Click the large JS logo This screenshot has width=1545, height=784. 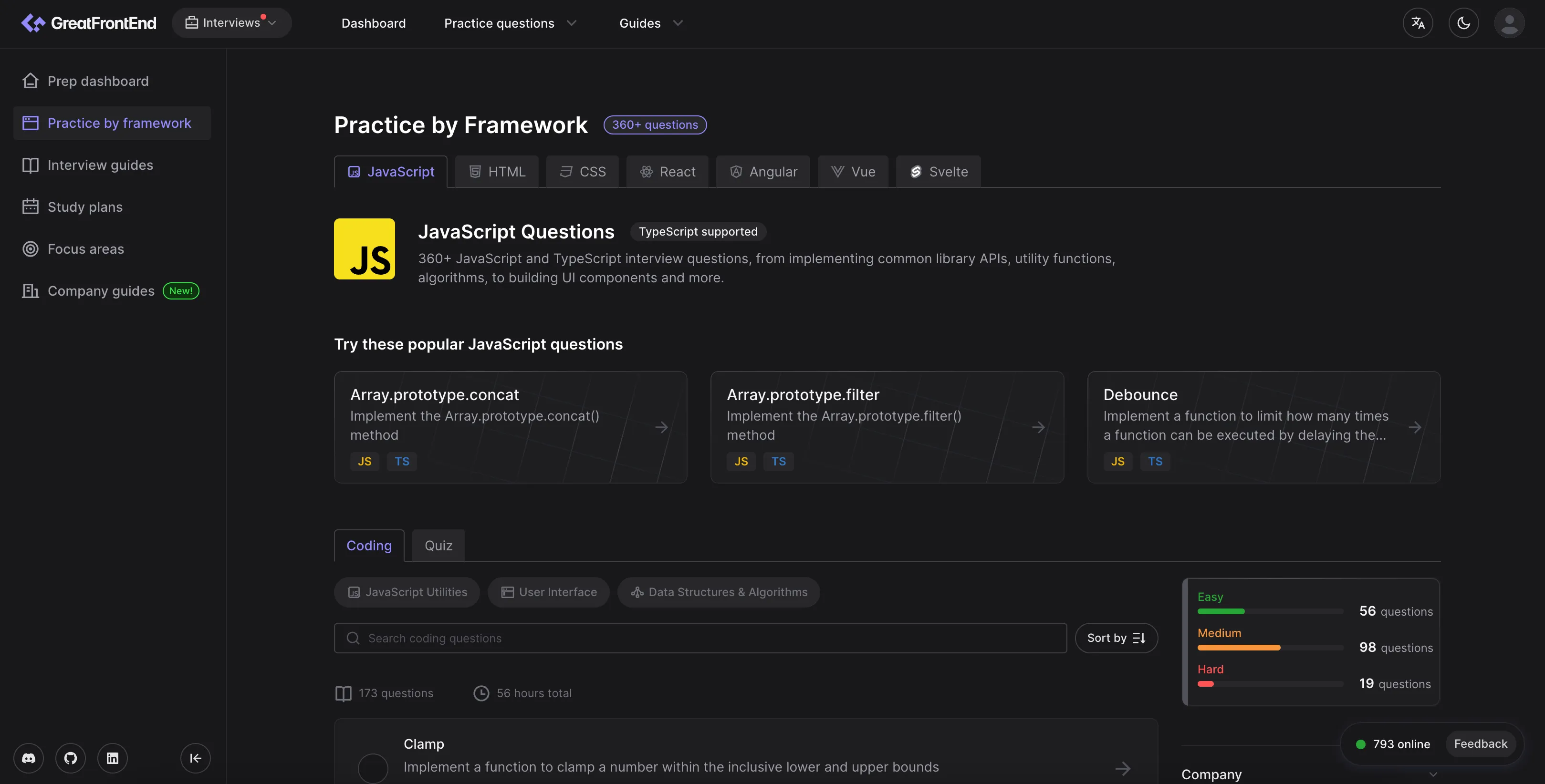coord(365,249)
